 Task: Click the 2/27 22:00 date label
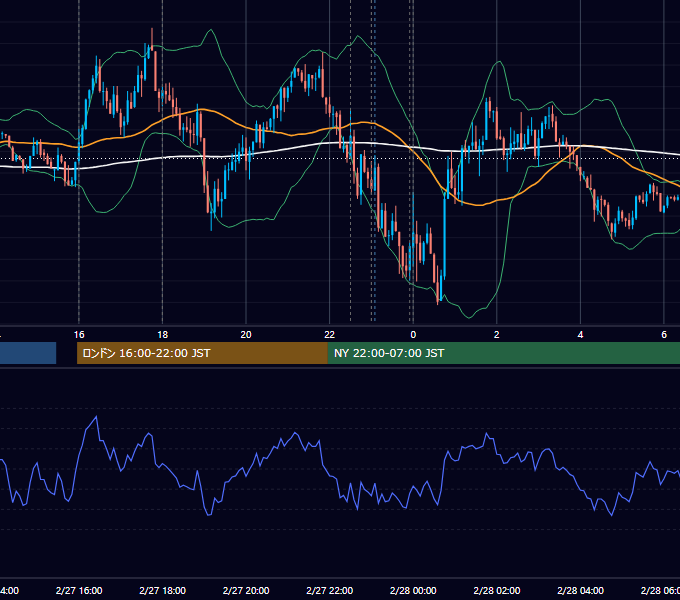pyautogui.click(x=330, y=590)
